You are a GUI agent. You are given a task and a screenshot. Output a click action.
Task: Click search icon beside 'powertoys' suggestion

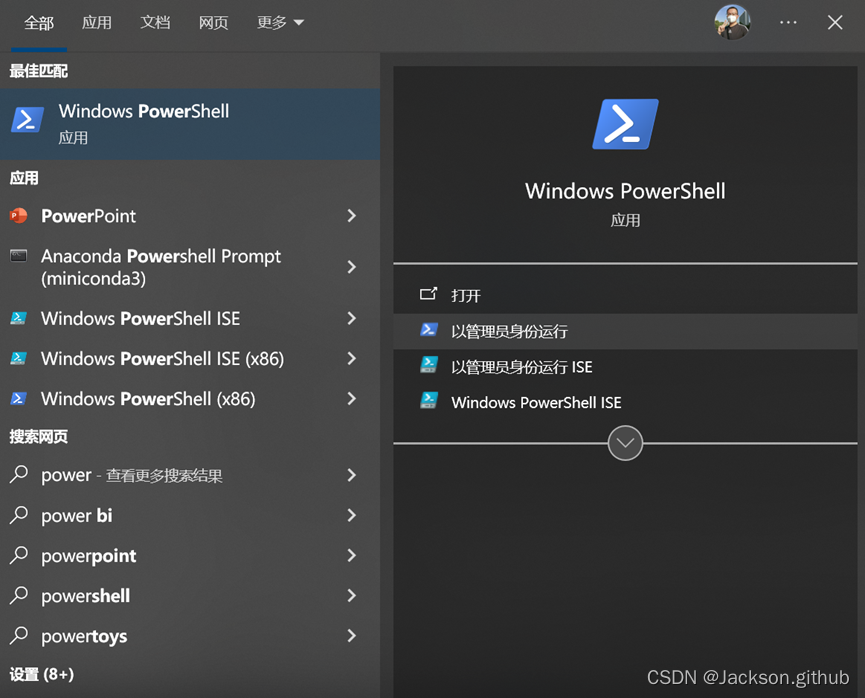click(19, 635)
